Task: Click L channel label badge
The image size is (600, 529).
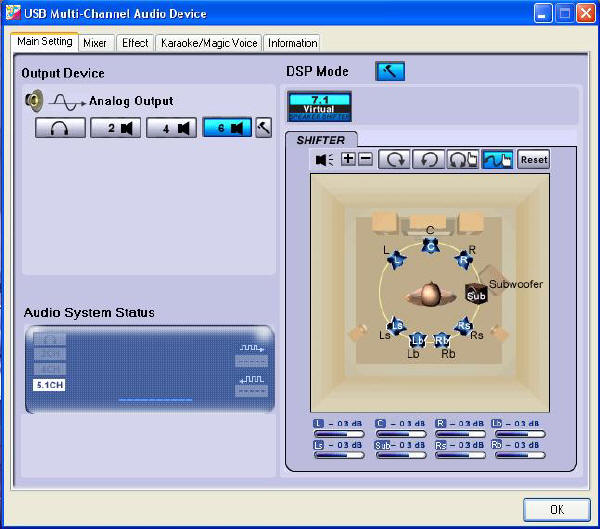Action: click(x=318, y=423)
